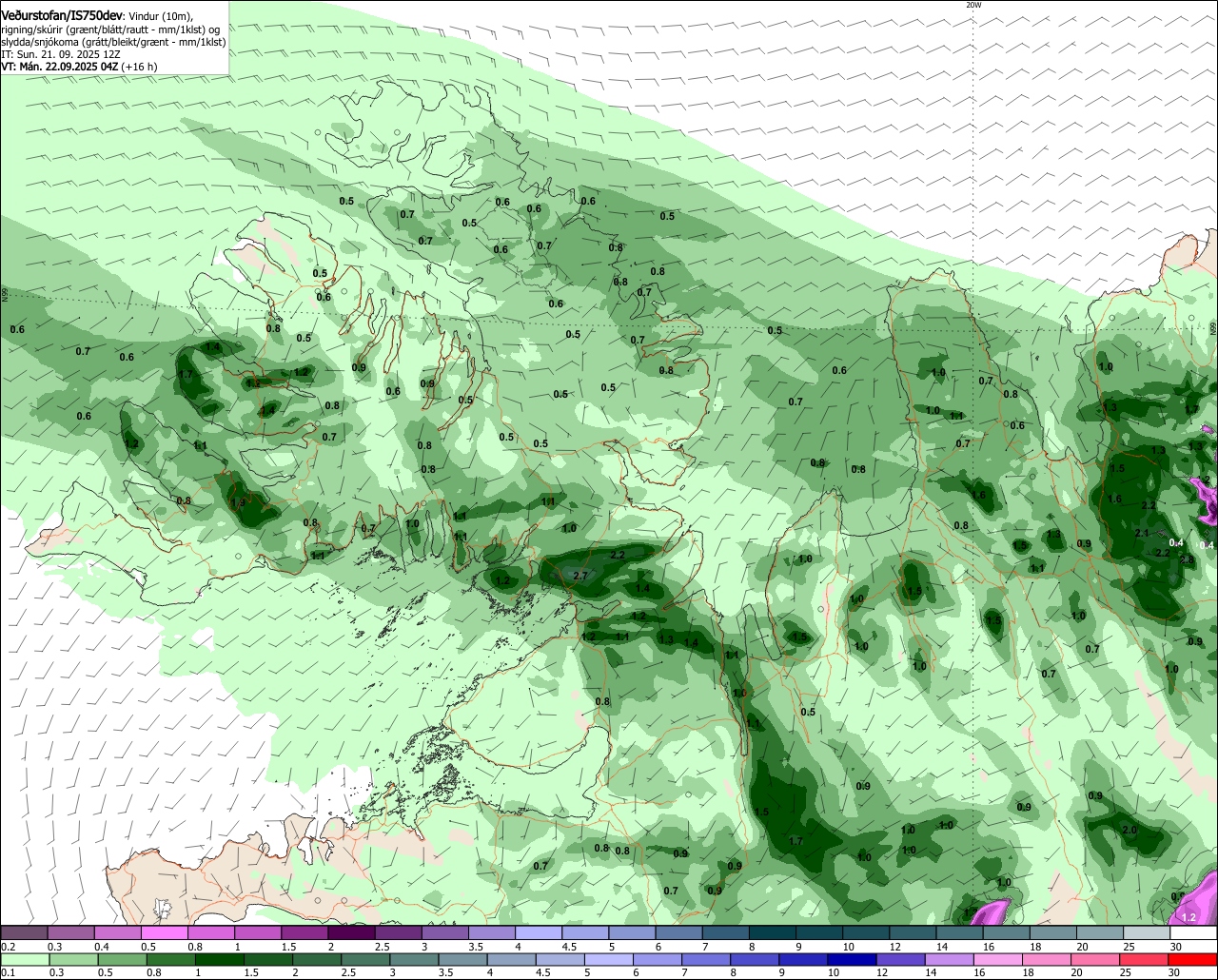1218x980 pixels.
Task: Click the 20W longitude label at top
Action: tap(972, 5)
